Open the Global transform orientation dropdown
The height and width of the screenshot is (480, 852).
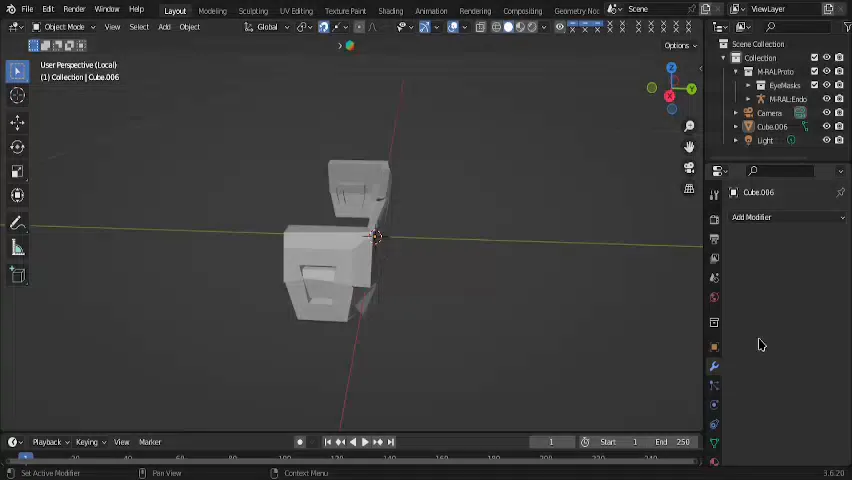[267, 27]
